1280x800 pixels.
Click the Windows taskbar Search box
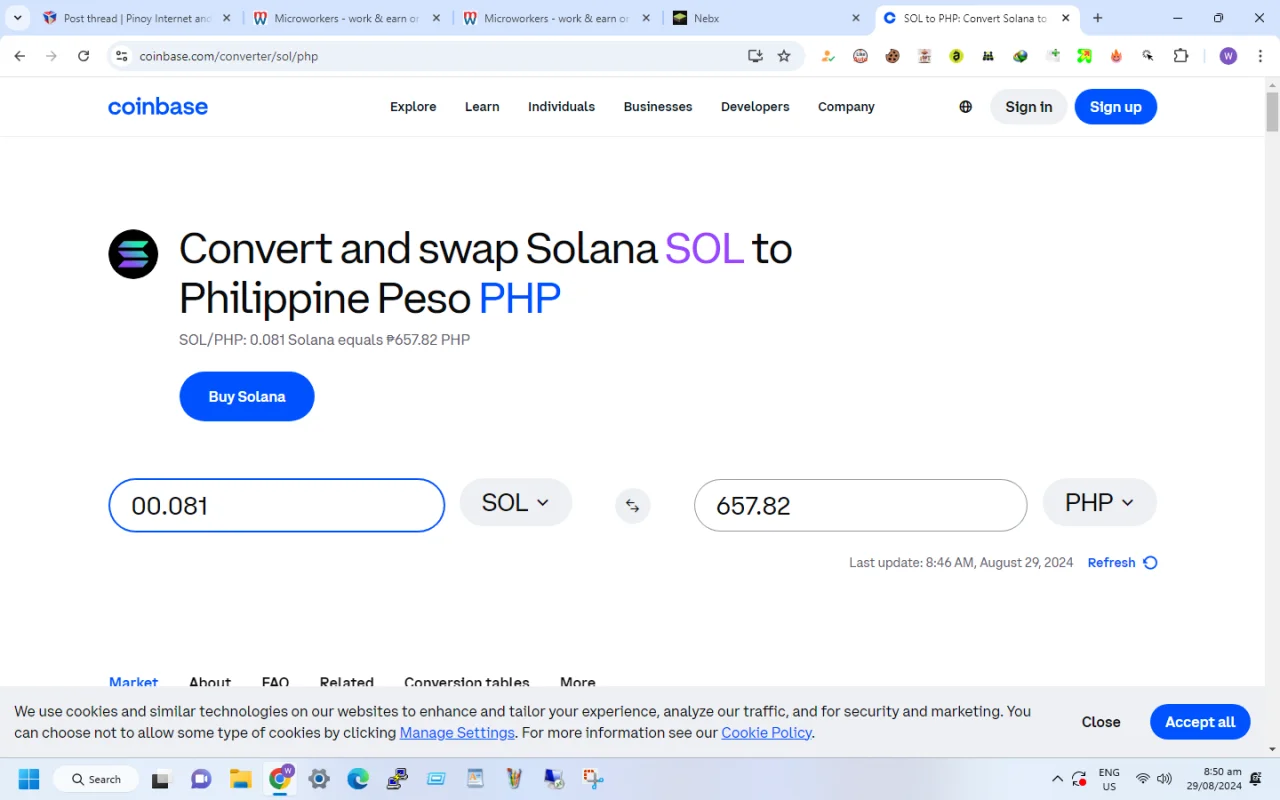pyautogui.click(x=94, y=779)
